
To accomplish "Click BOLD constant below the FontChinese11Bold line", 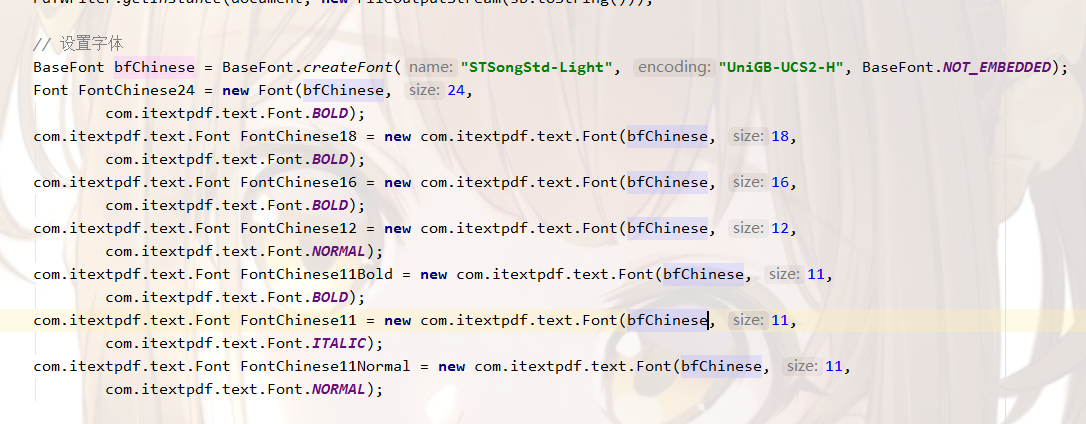I will [330, 297].
